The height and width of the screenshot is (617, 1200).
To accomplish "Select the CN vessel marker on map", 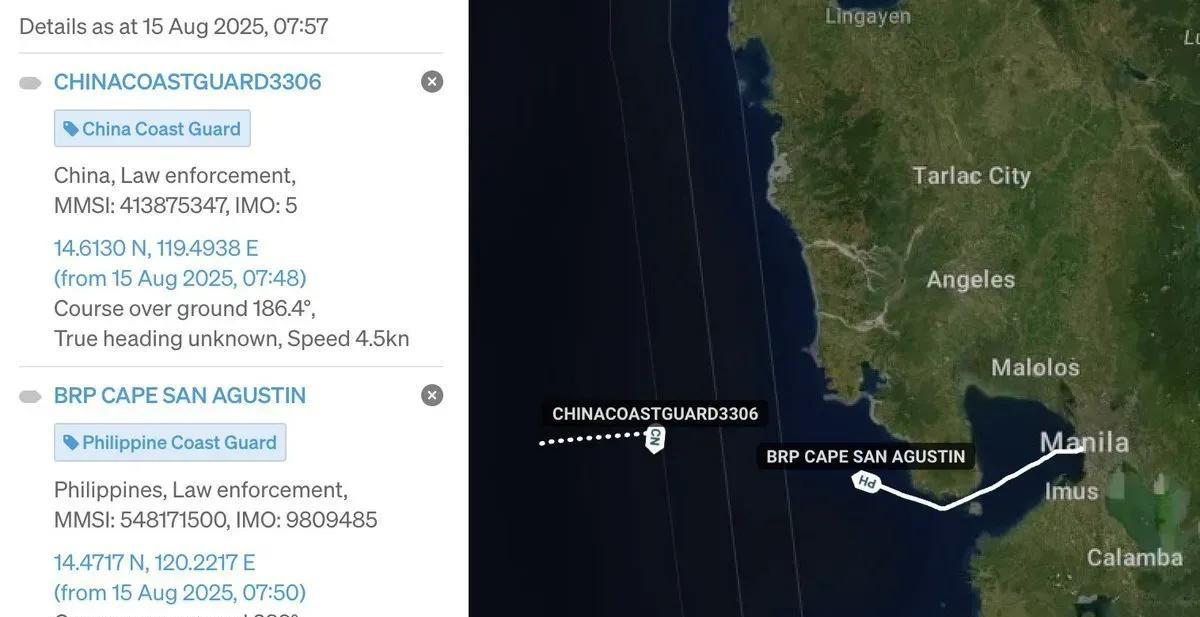I will (655, 438).
